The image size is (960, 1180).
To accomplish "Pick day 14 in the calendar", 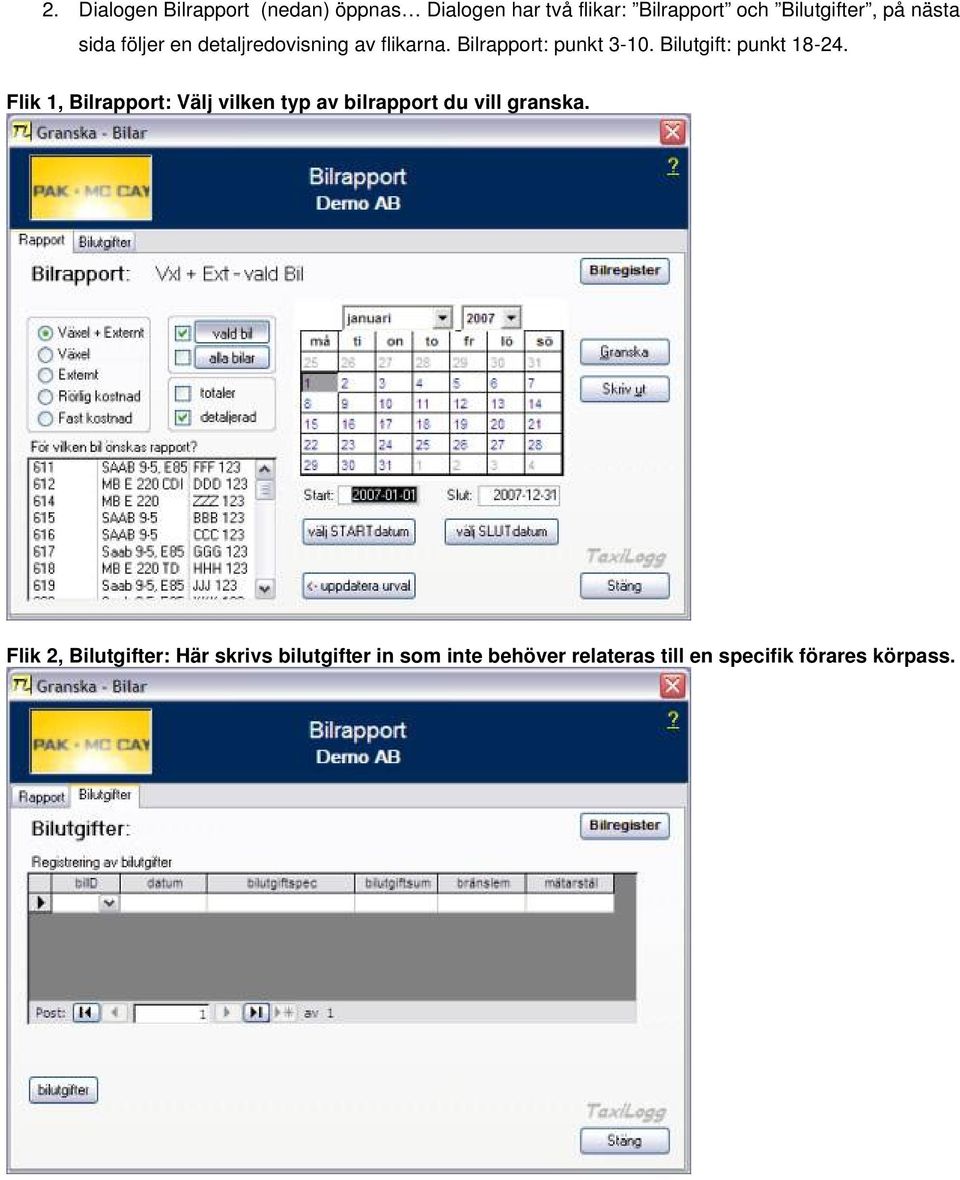I will coord(543,404).
